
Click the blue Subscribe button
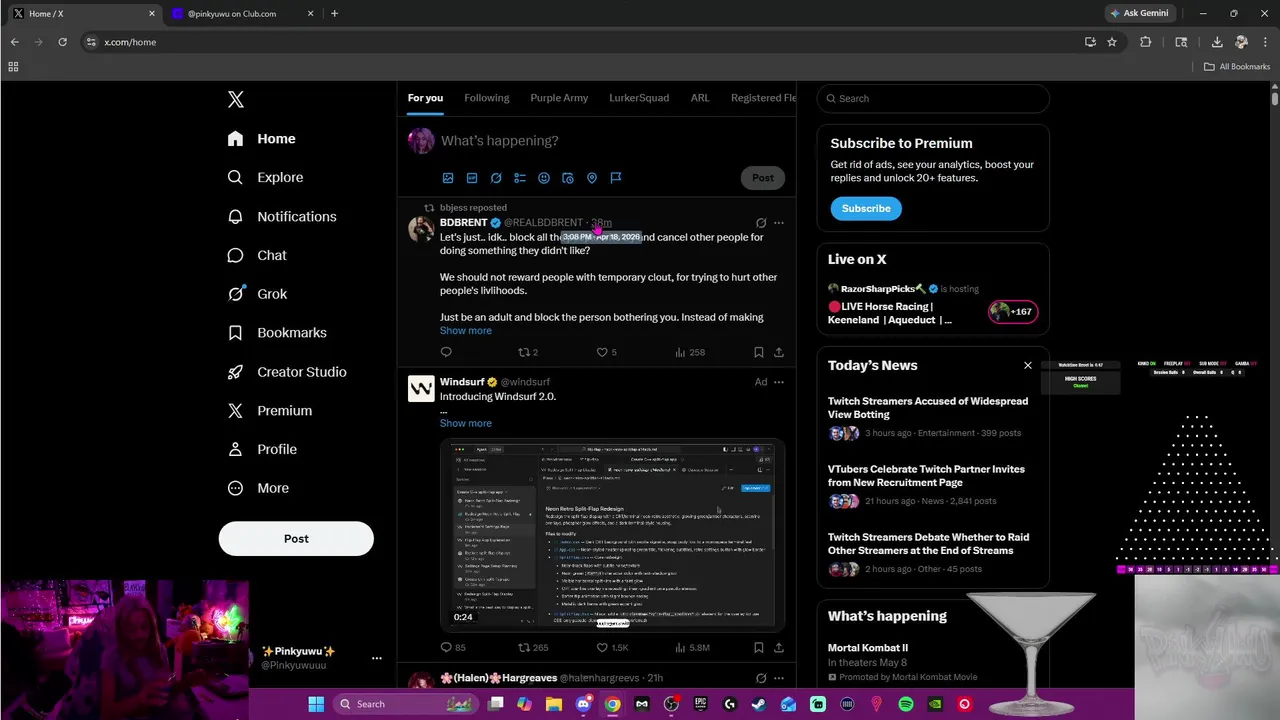(866, 208)
